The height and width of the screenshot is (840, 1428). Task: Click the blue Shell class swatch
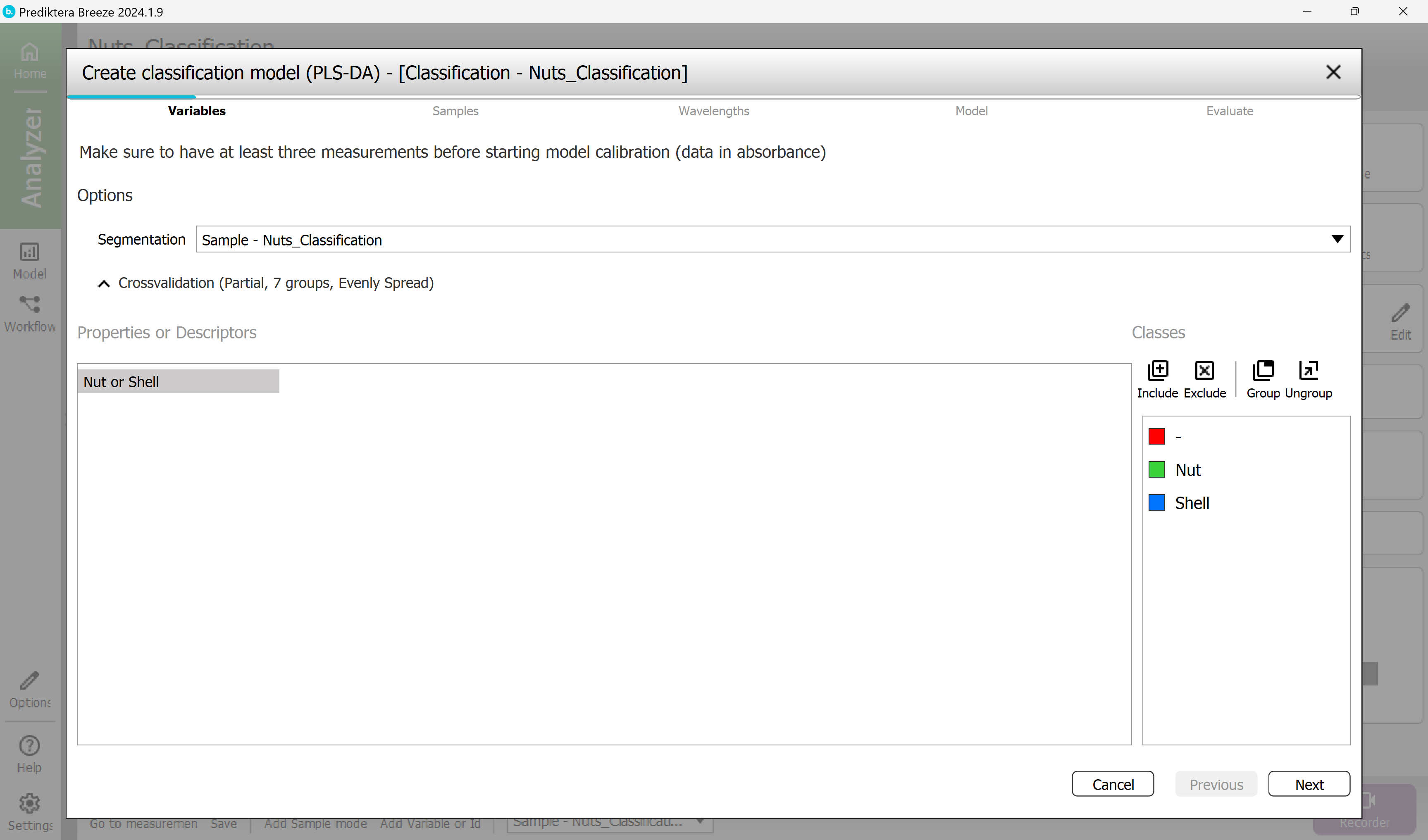point(1156,502)
